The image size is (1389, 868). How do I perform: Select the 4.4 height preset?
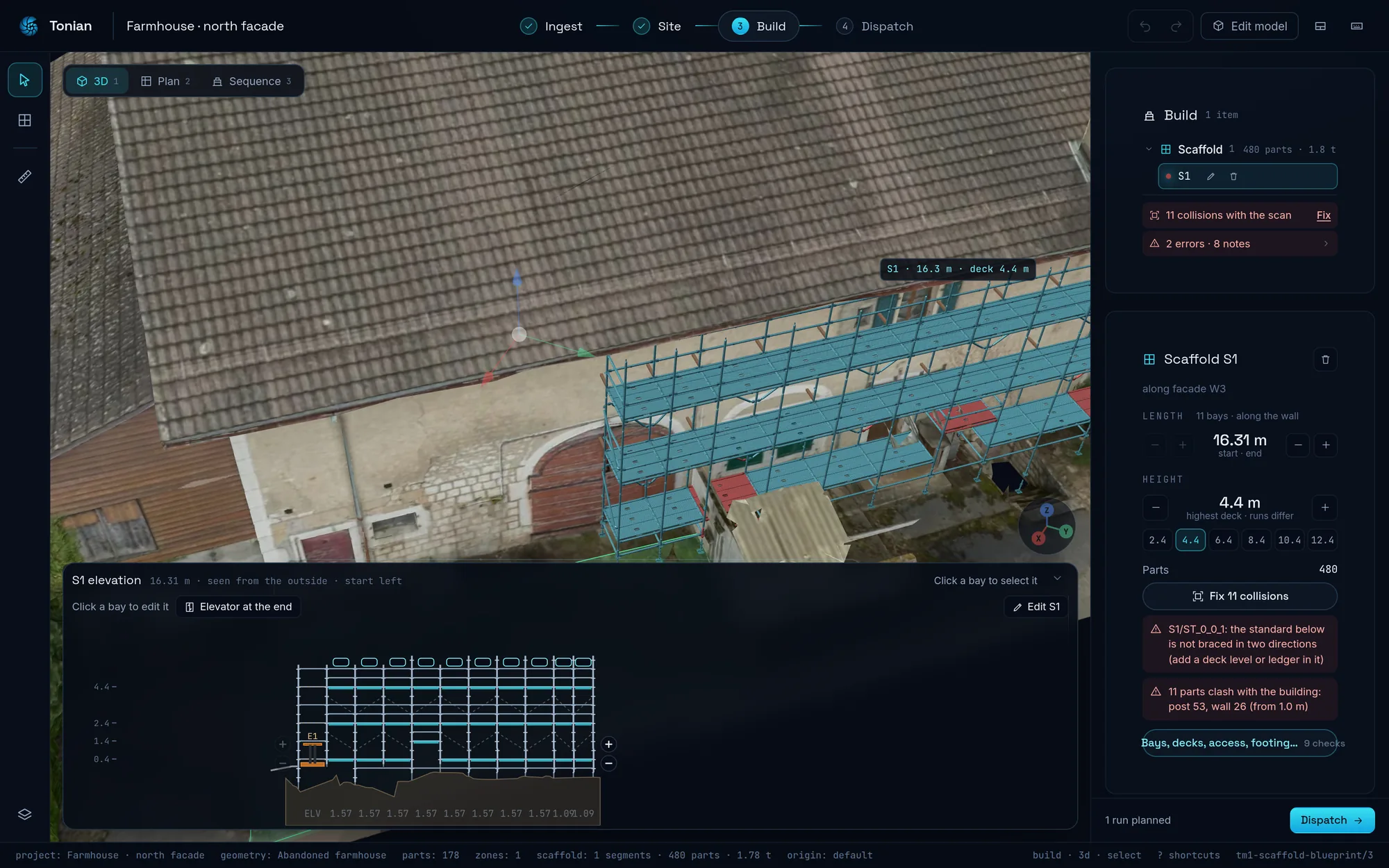pyautogui.click(x=1190, y=540)
